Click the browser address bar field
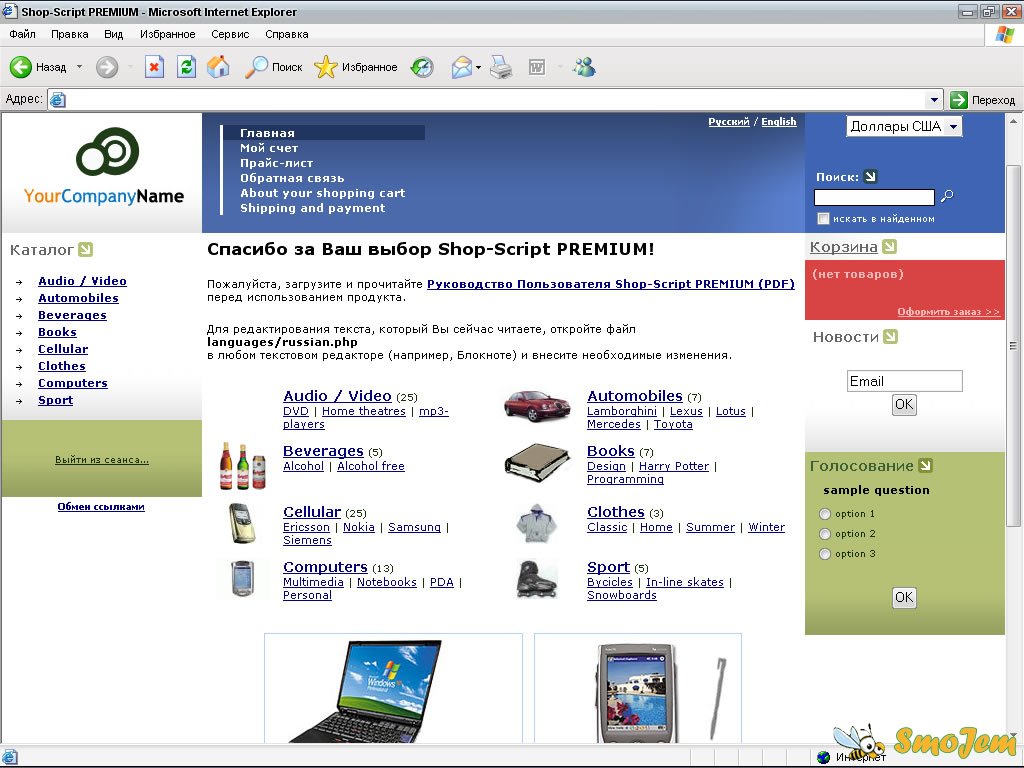1024x768 pixels. [x=496, y=99]
